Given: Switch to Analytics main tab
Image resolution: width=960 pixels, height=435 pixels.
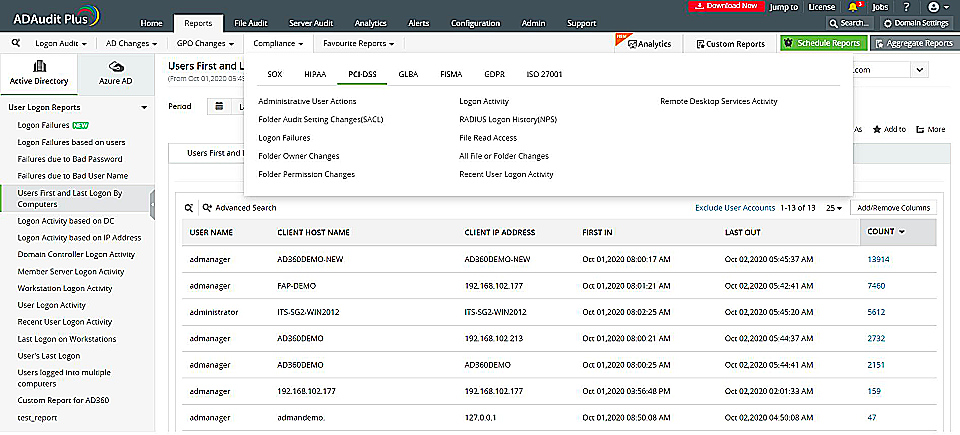Looking at the screenshot, I should pyautogui.click(x=370, y=24).
